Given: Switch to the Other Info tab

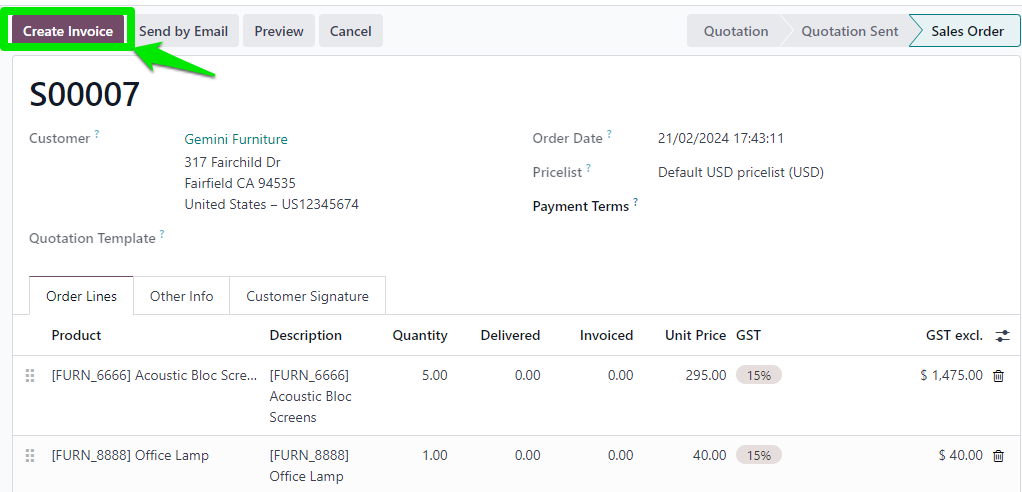Looking at the screenshot, I should [x=181, y=296].
